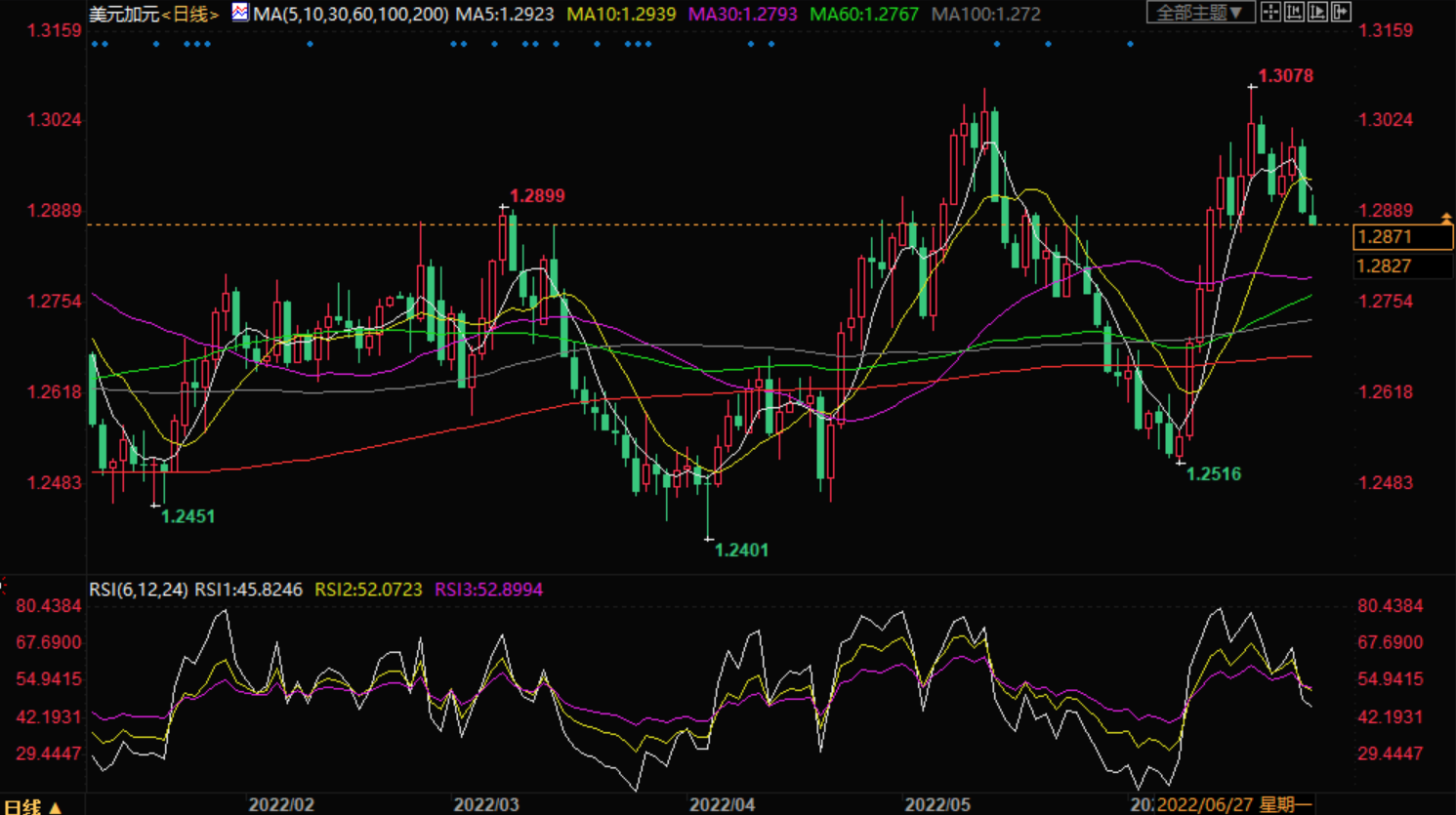This screenshot has width=1456, height=815.
Task: Click the jump-to-start range icon
Action: tap(1294, 12)
